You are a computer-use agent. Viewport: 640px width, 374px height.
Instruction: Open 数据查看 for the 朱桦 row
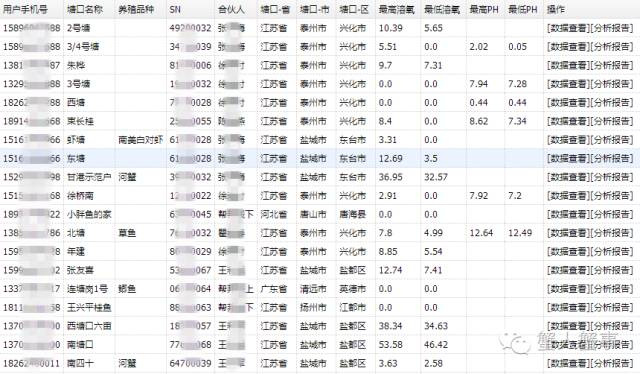tap(569, 65)
